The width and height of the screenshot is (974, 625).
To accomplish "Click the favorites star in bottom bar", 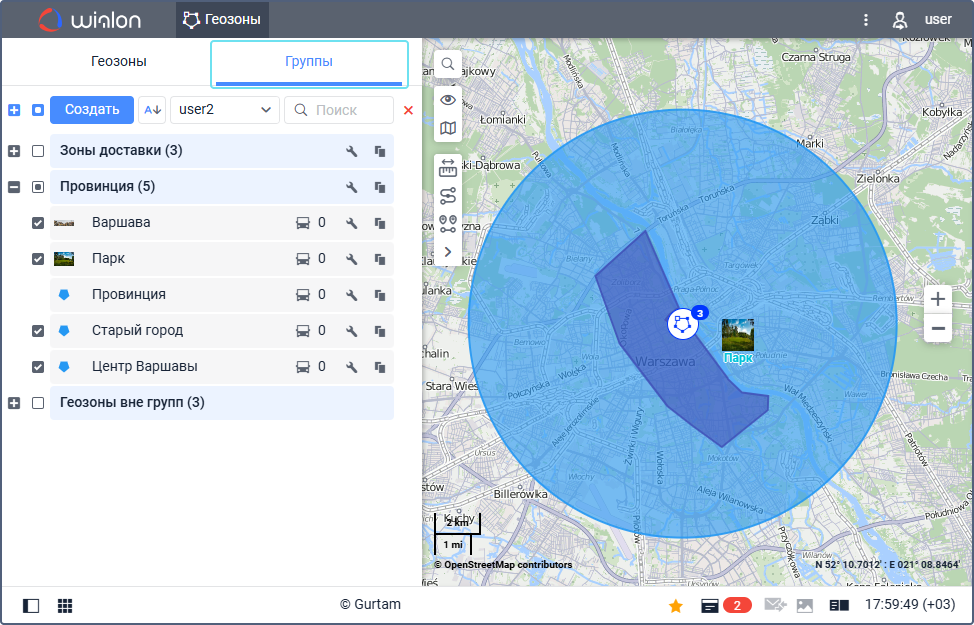I will pyautogui.click(x=675, y=605).
